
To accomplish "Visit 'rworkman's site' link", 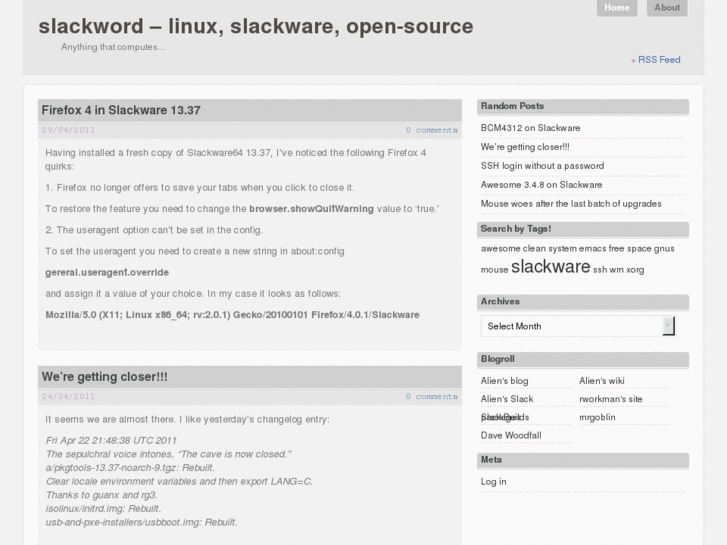I will click(x=610, y=399).
